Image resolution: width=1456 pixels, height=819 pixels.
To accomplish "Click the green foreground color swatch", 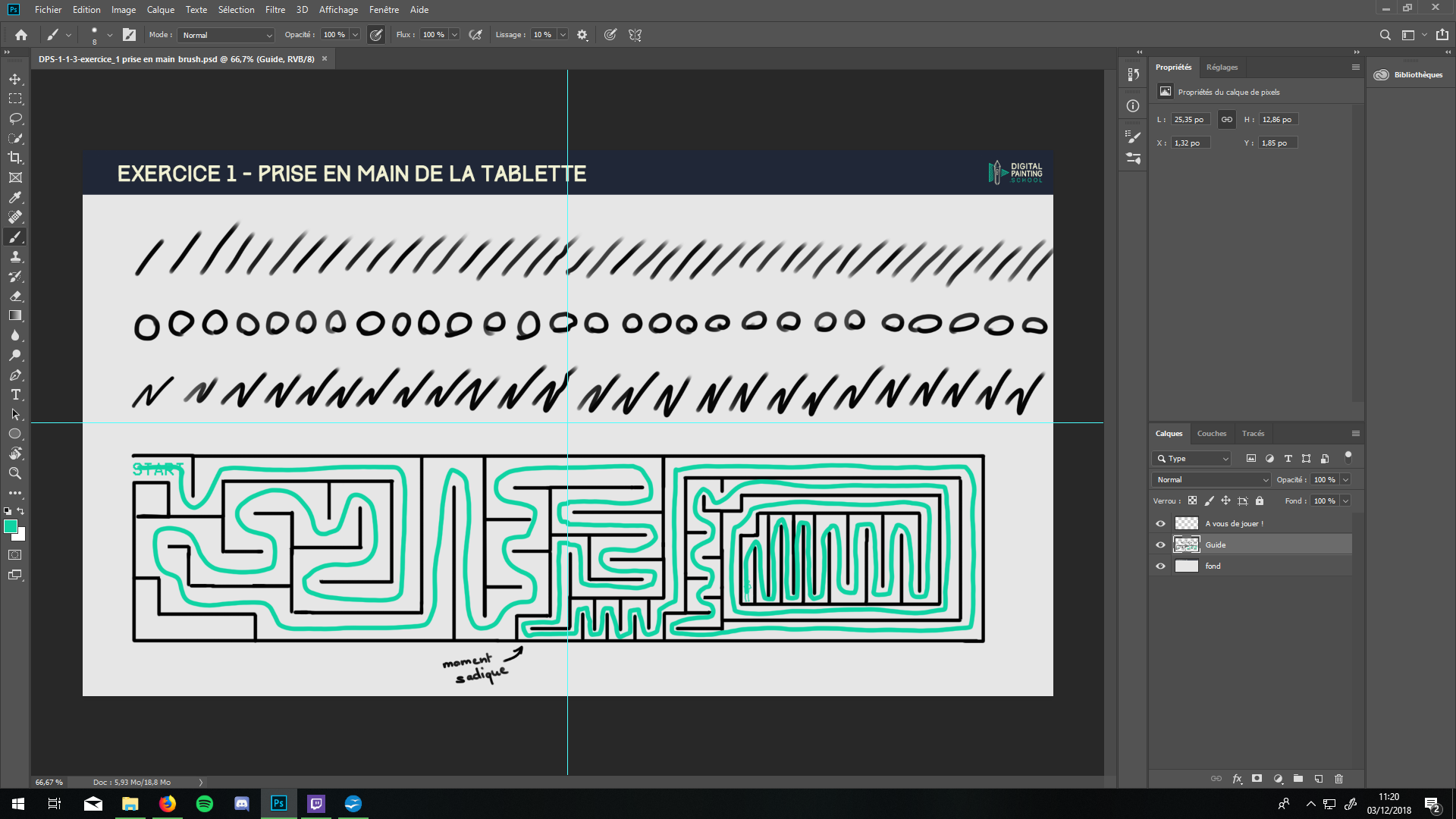I will tap(11, 526).
